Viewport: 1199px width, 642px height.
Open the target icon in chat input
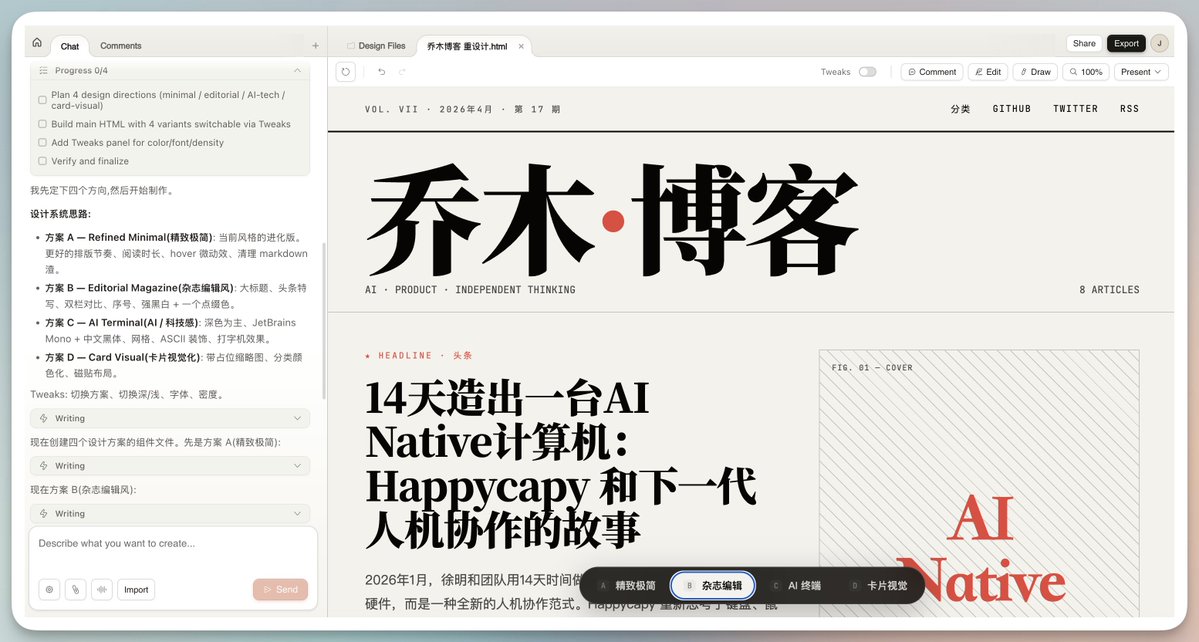(x=49, y=589)
